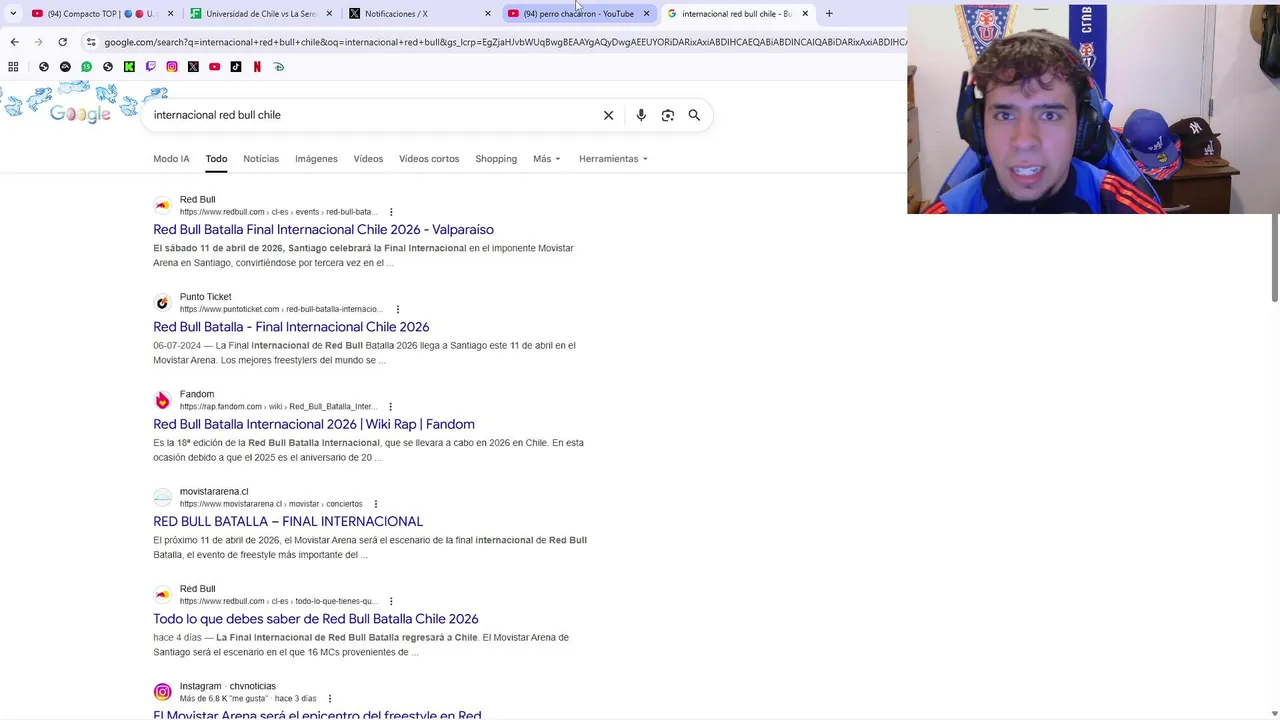Screen dimensions: 1280x720
Task: Select the Shopping search tab
Action: [x=496, y=159]
